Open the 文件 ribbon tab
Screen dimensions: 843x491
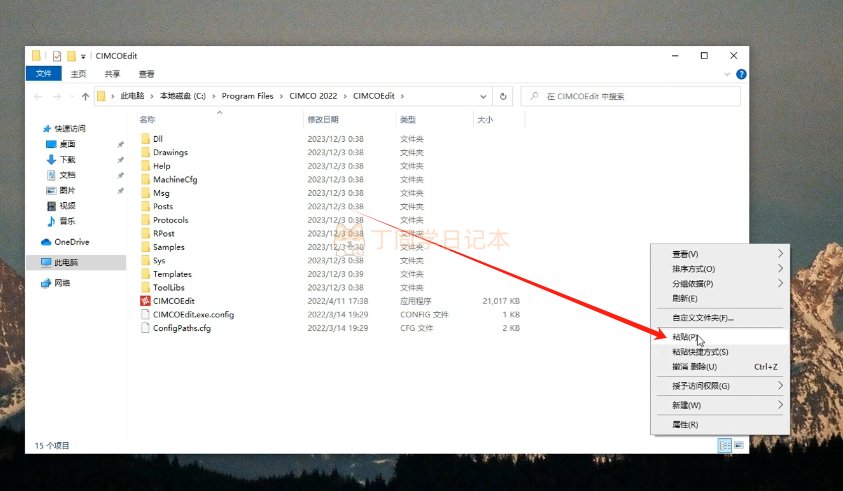coord(44,74)
